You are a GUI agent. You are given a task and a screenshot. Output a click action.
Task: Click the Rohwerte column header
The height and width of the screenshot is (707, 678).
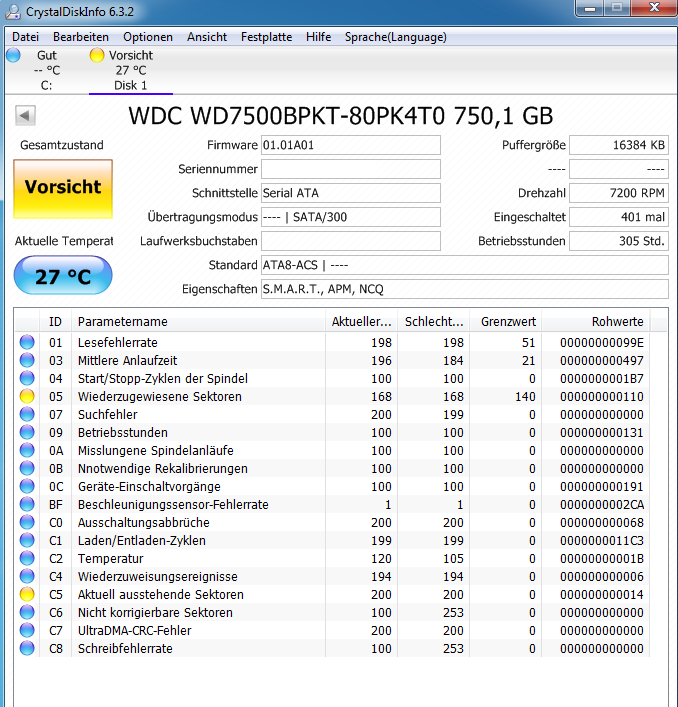(x=596, y=321)
